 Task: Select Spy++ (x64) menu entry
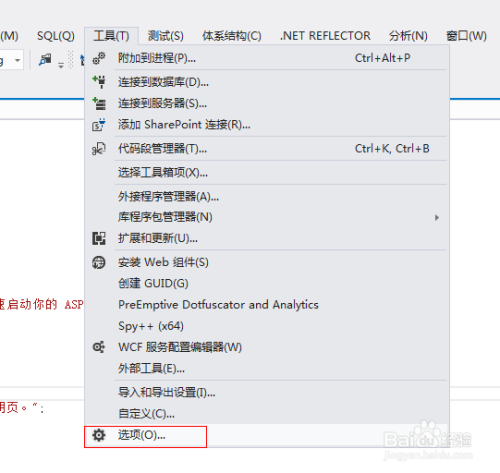pyautogui.click(x=267, y=326)
